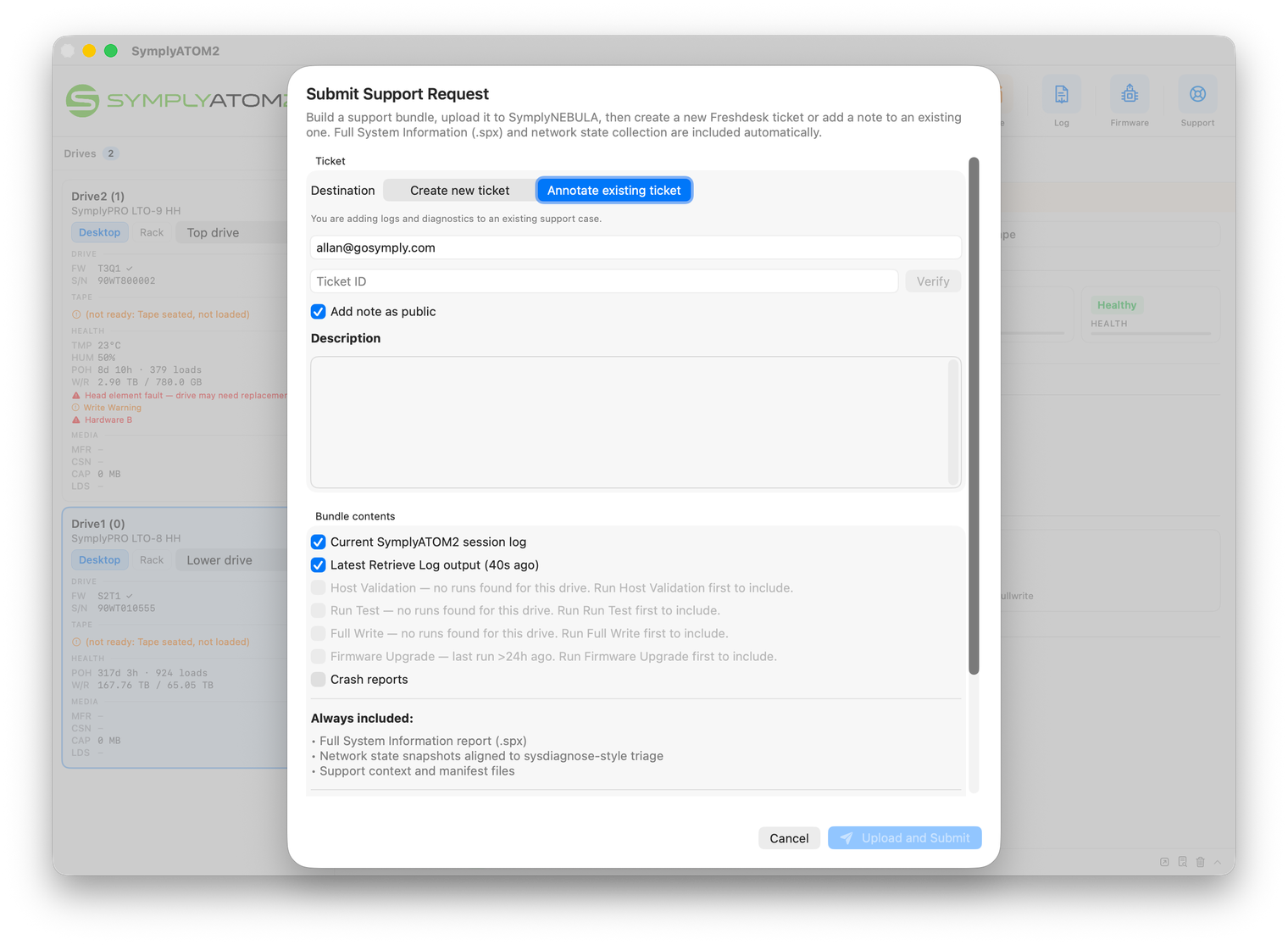The width and height of the screenshot is (1288, 945).
Task: Click Drive1 tape not-ready alert icon
Action: coord(76,642)
